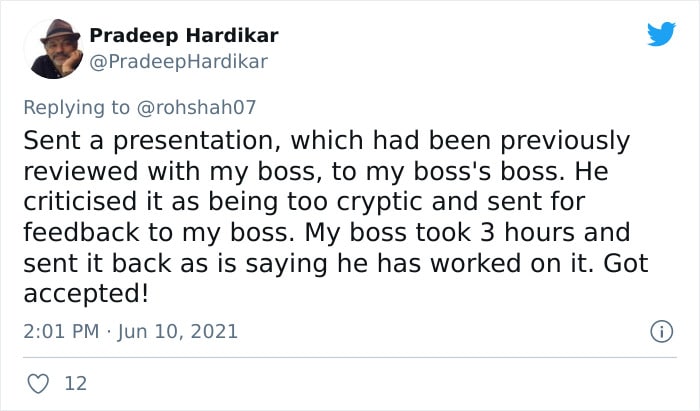The image size is (700, 411).
Task: Click the Jun 10, 2021 date
Action: point(178,332)
